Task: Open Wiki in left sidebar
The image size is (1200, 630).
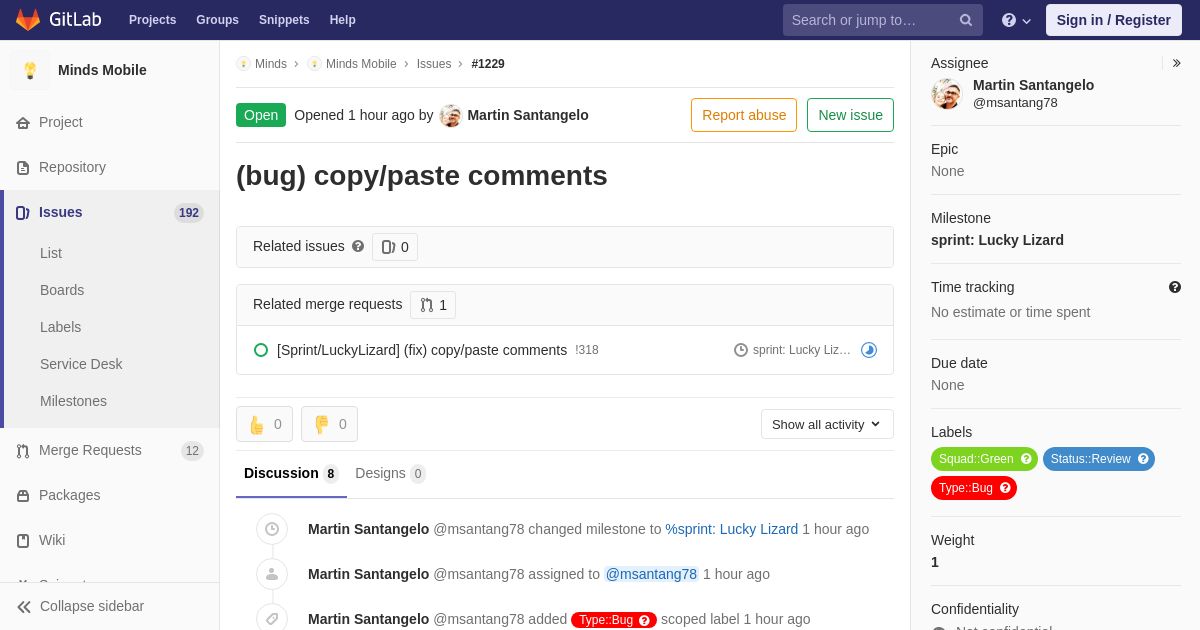Action: (110, 540)
